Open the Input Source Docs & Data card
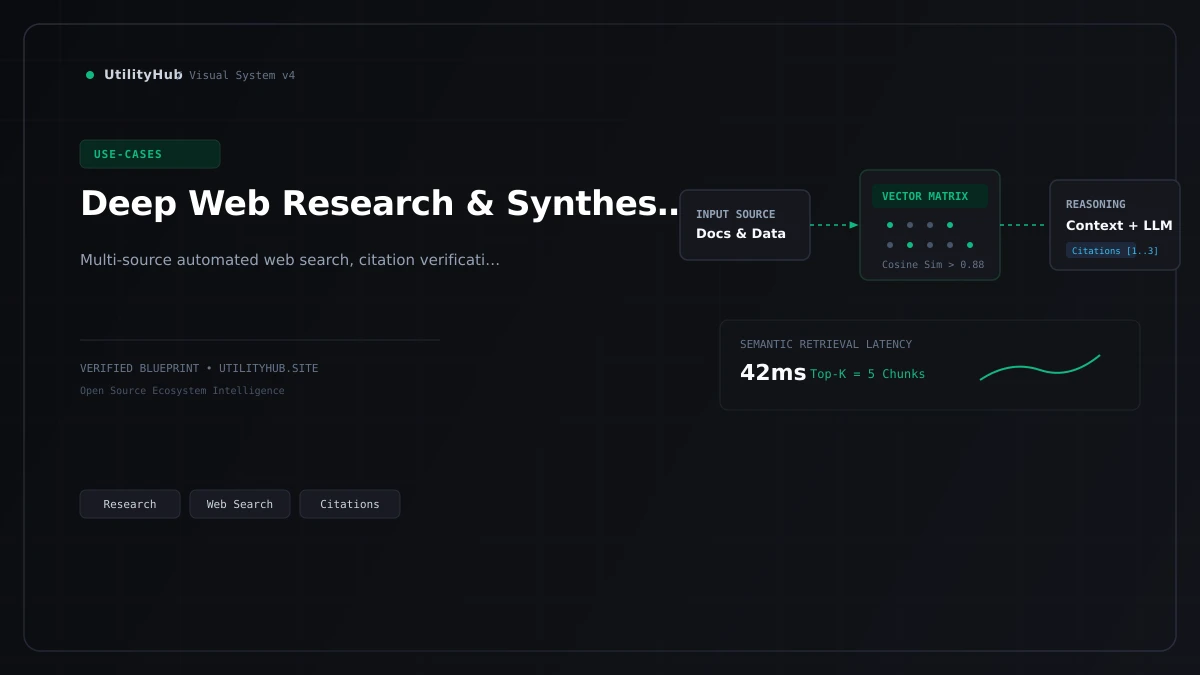 745,225
